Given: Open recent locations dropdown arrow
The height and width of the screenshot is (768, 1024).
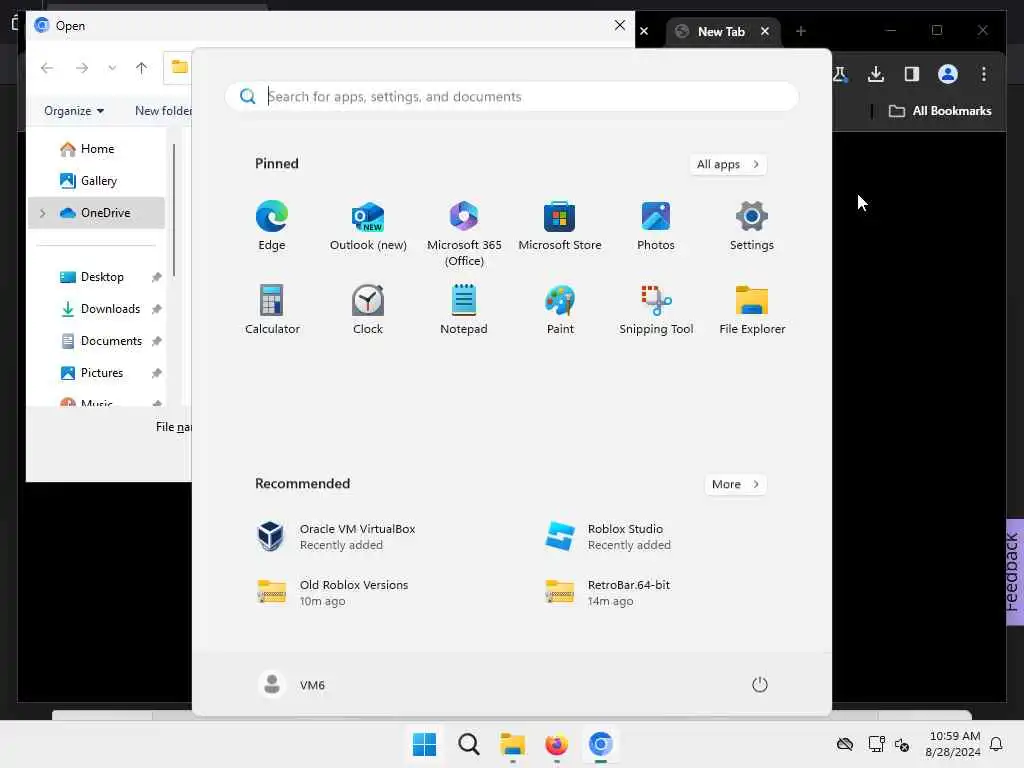Looking at the screenshot, I should [112, 68].
